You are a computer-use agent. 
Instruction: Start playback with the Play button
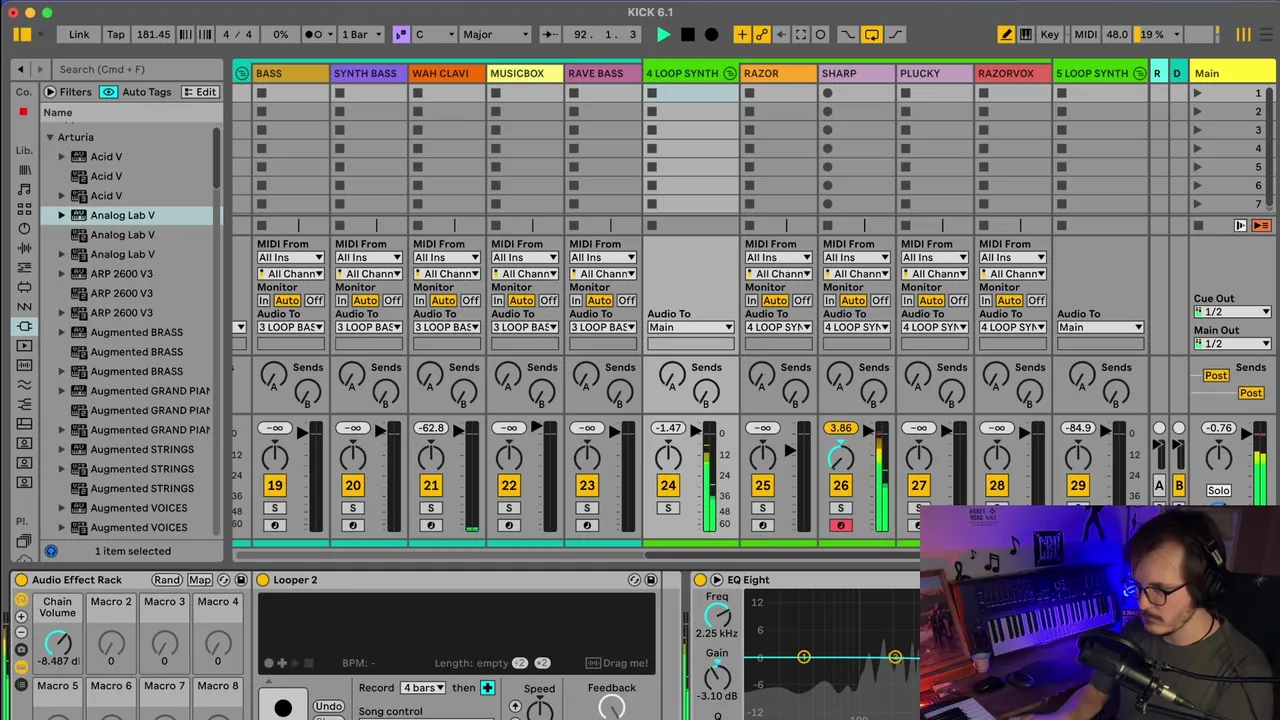click(x=663, y=34)
